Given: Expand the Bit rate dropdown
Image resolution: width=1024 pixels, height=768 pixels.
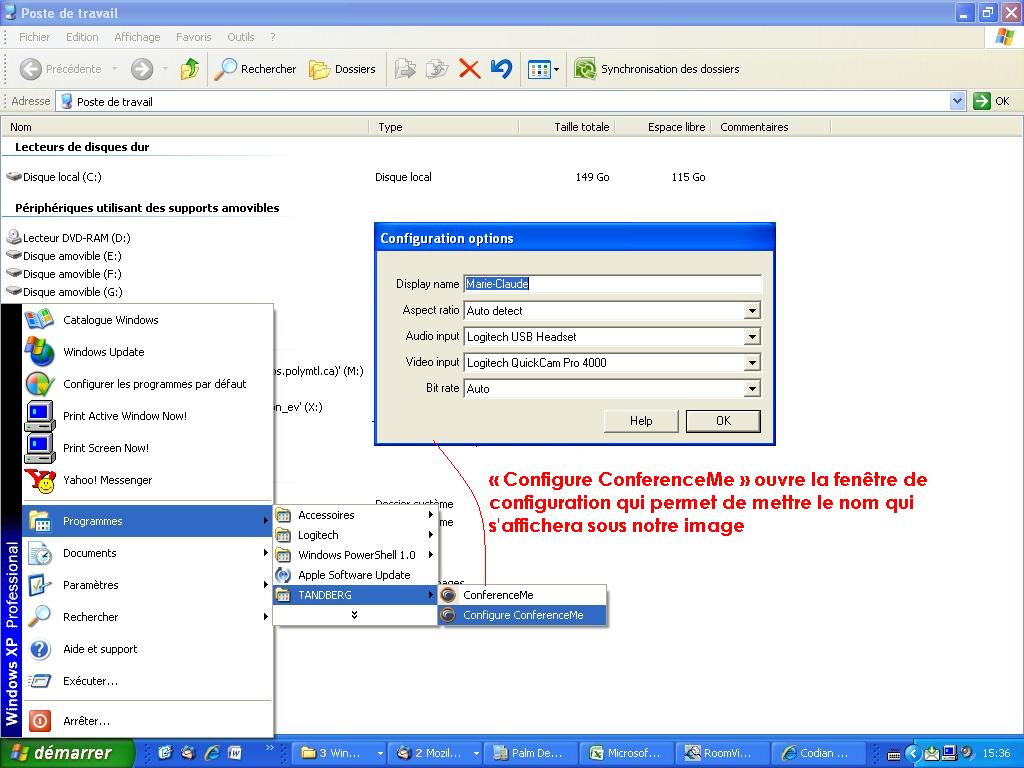Looking at the screenshot, I should (752, 389).
